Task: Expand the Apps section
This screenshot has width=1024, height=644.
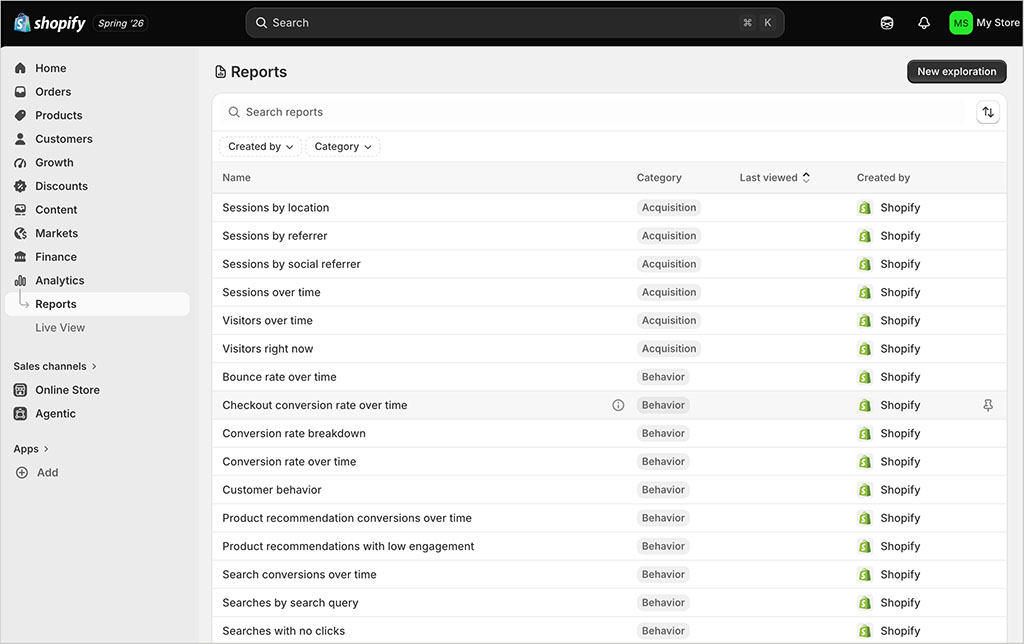Action: [x=31, y=449]
